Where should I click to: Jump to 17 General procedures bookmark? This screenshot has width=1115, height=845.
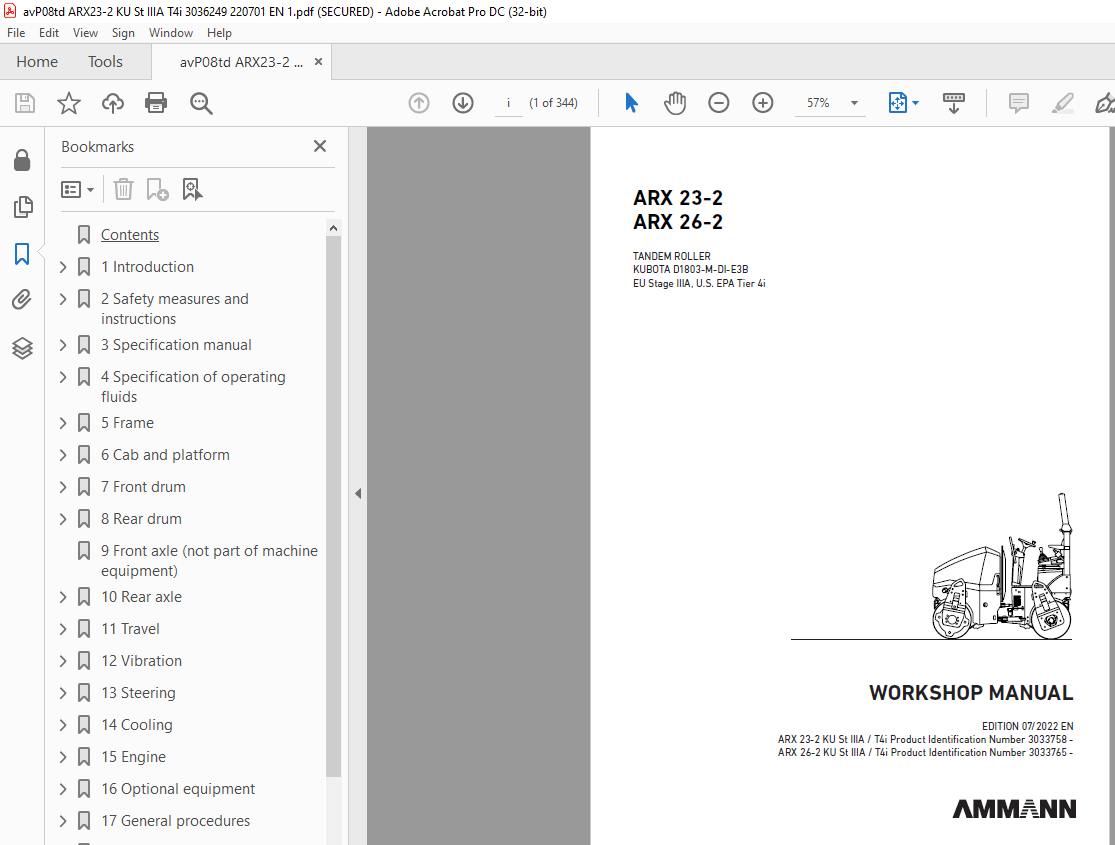(175, 821)
